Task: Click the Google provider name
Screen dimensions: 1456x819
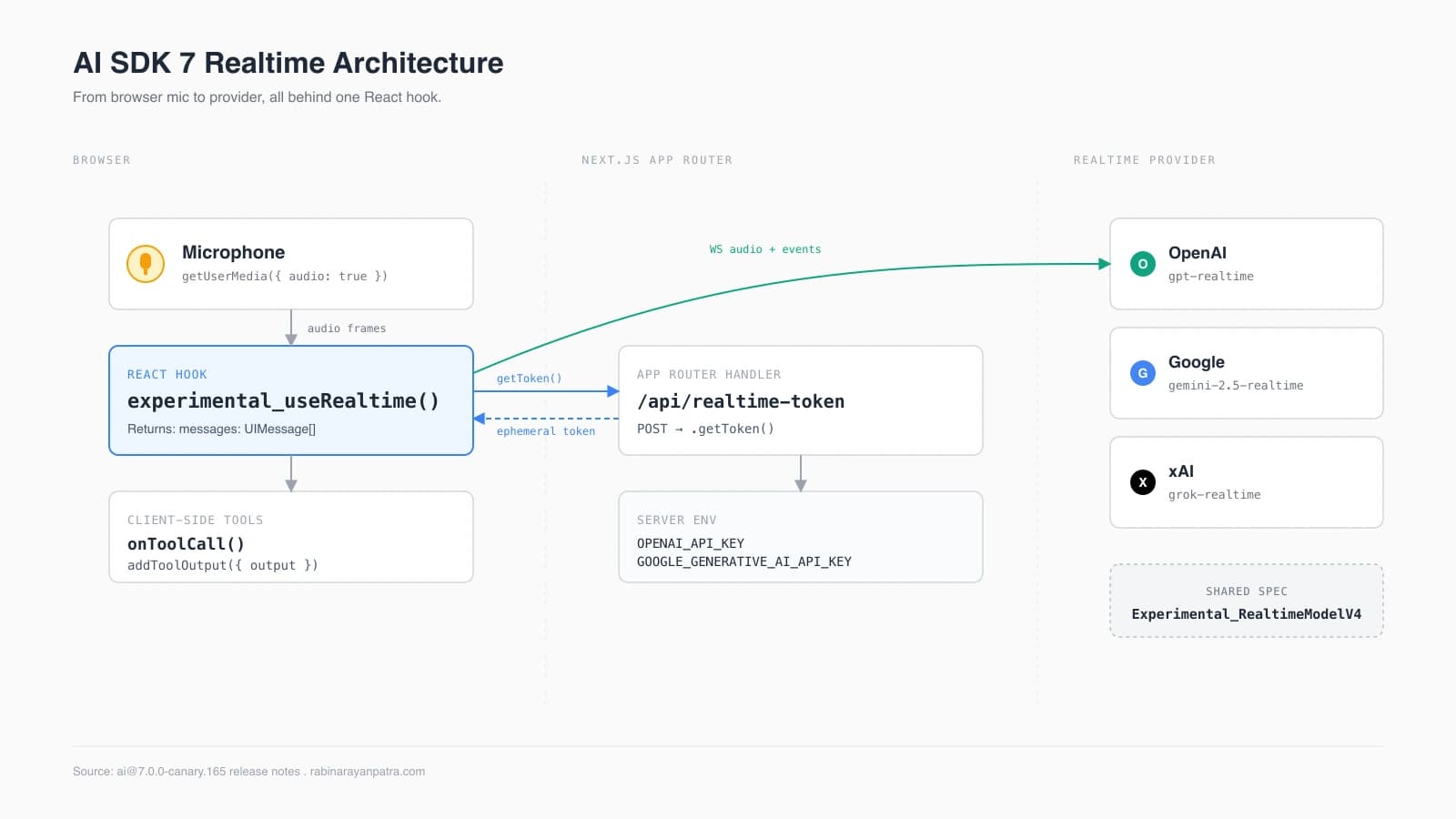Action: click(1197, 361)
